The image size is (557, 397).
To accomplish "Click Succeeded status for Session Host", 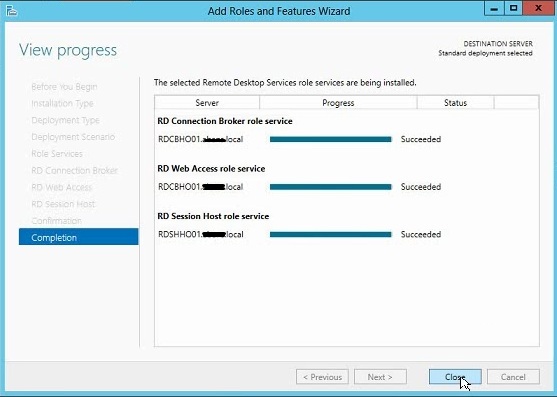I will coord(421,234).
